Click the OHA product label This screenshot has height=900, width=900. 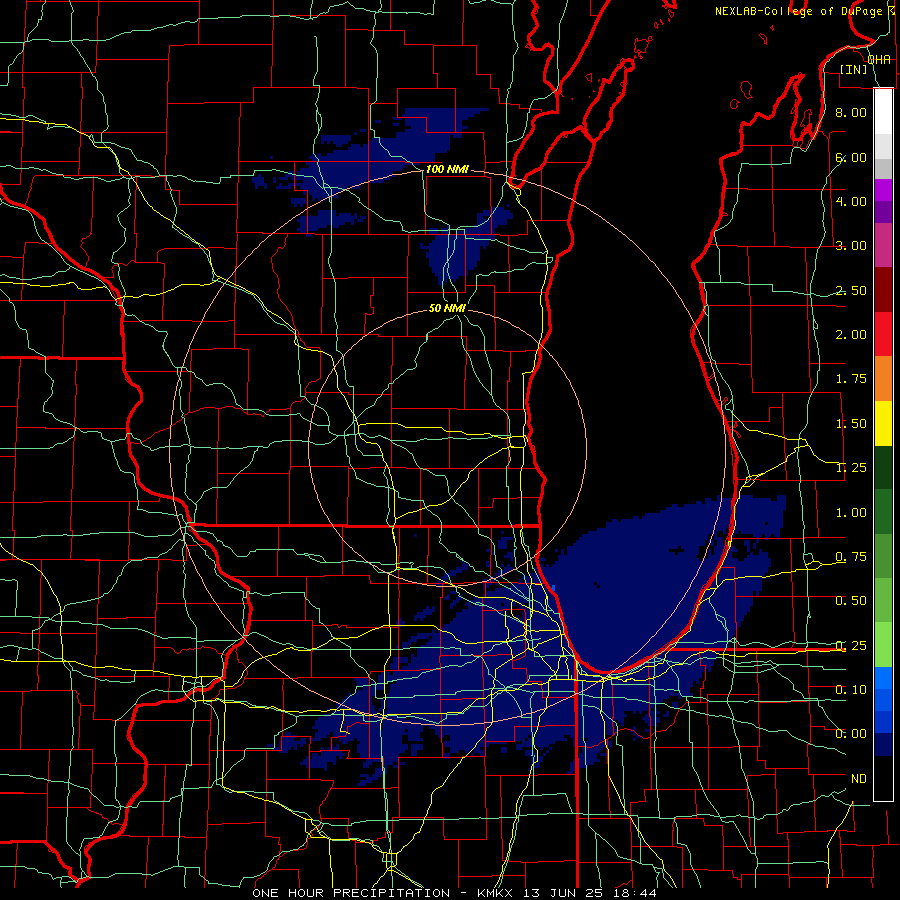879,60
